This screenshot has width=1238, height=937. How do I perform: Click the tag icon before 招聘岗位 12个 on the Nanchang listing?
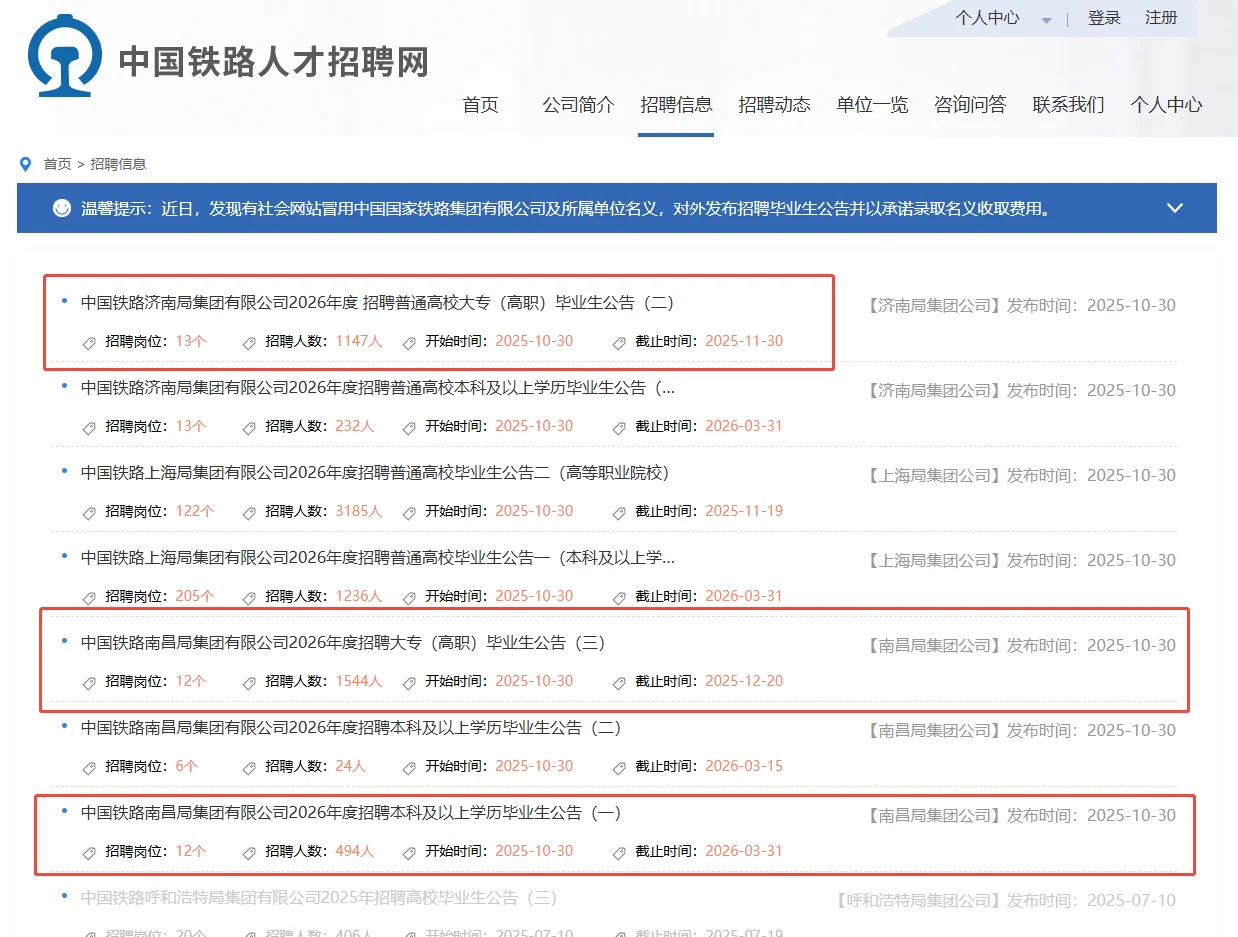(x=88, y=681)
